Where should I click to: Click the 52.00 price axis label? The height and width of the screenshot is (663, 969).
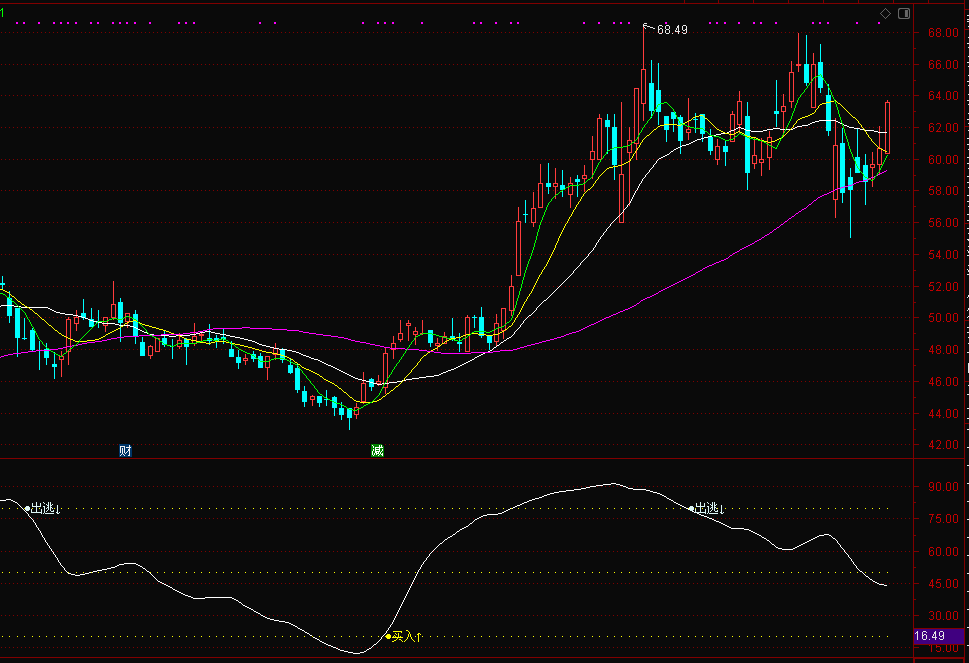pyautogui.click(x=943, y=287)
